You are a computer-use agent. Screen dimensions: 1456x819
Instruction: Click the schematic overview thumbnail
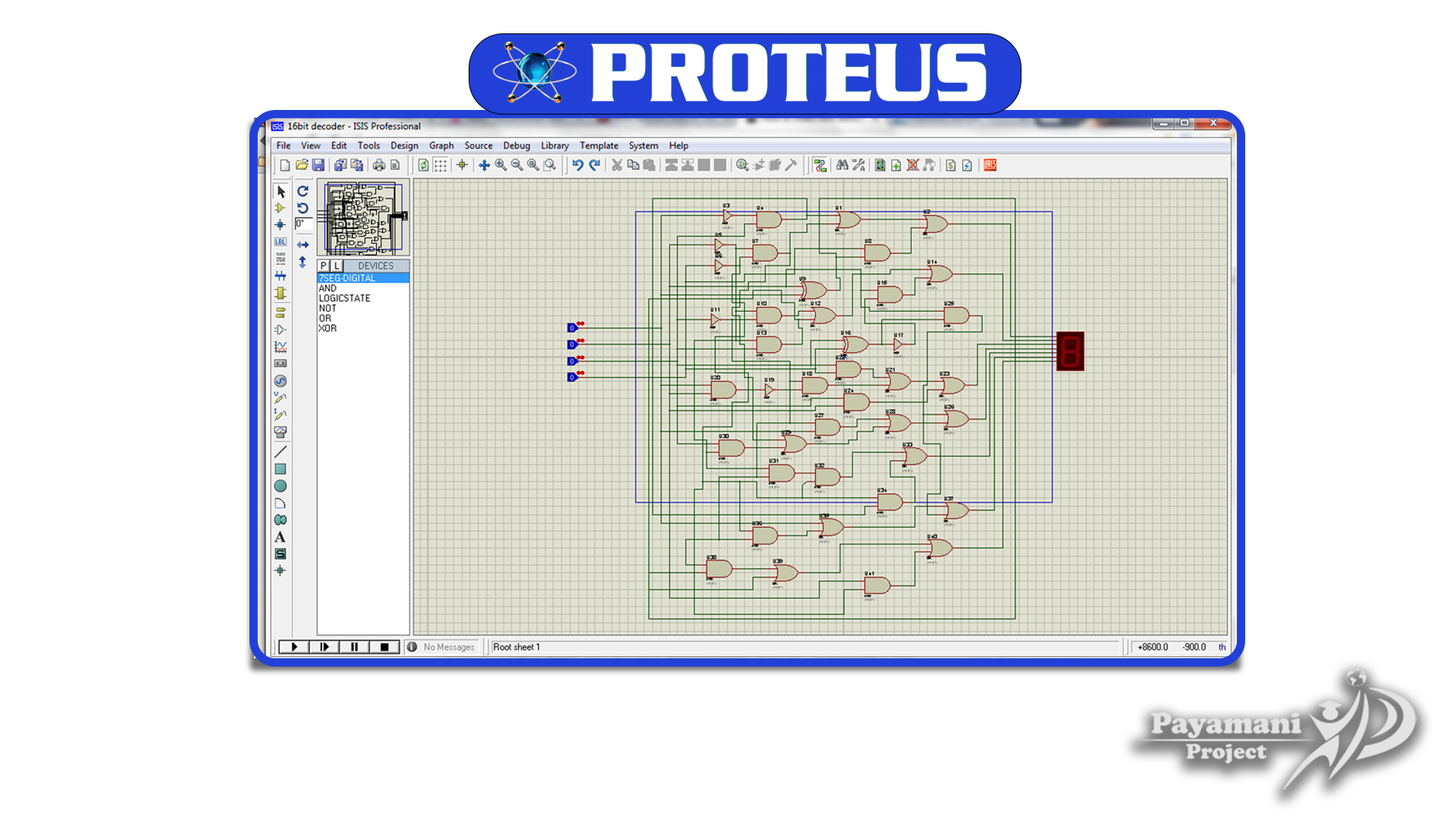363,218
